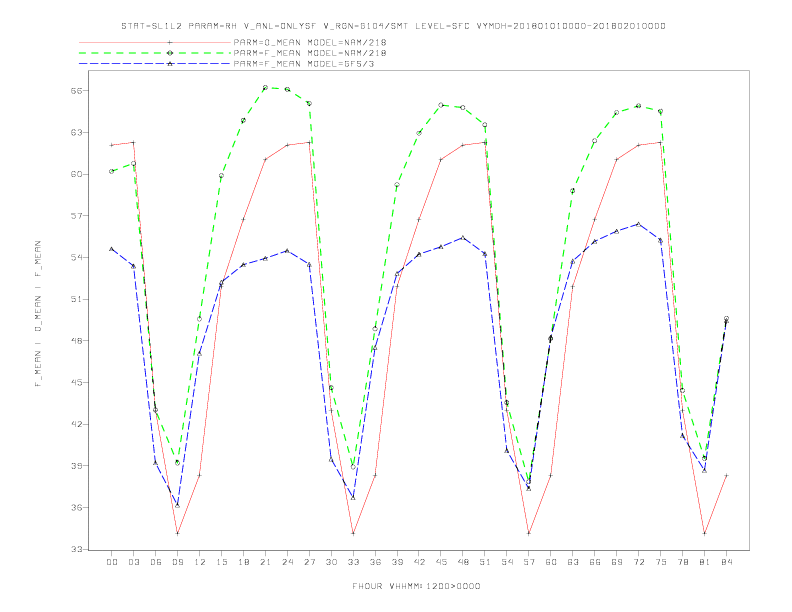792x612 pixels.
Task: Click y-axis tick label 36
Action: point(78,507)
